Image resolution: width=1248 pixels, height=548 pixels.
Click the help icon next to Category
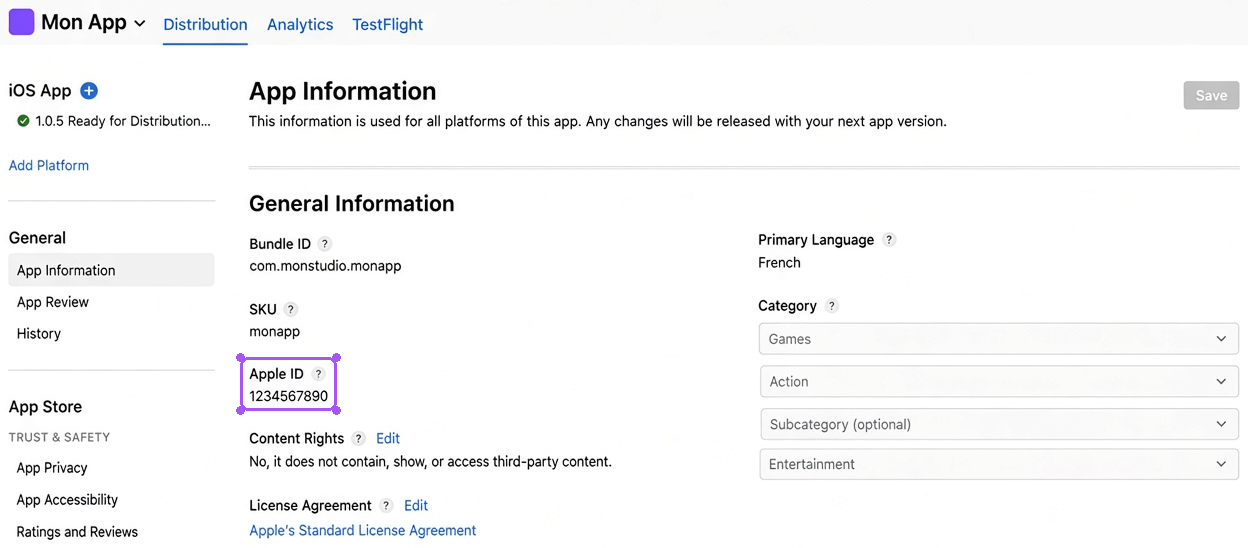pos(832,306)
